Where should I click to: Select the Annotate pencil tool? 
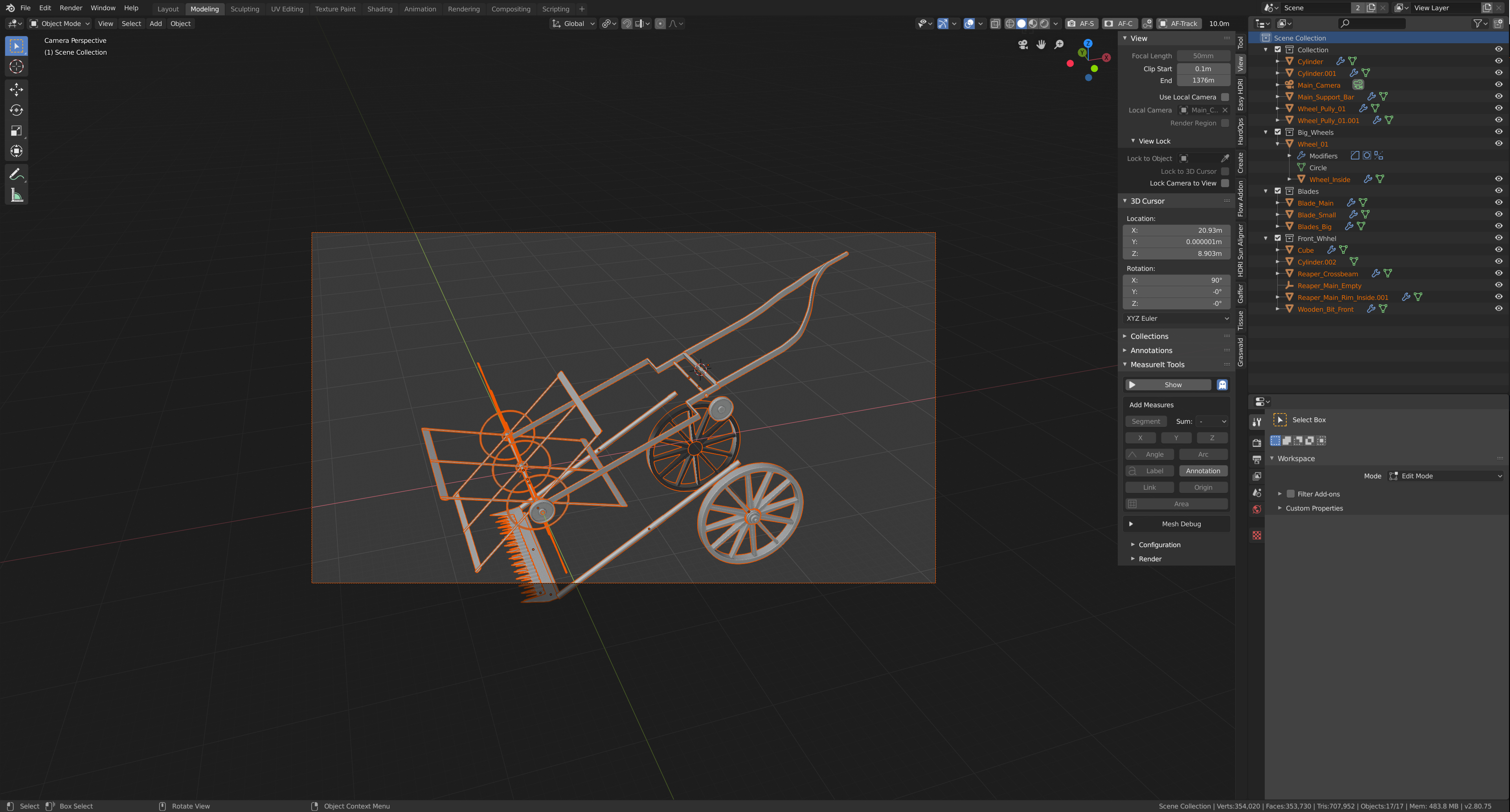click(17, 174)
